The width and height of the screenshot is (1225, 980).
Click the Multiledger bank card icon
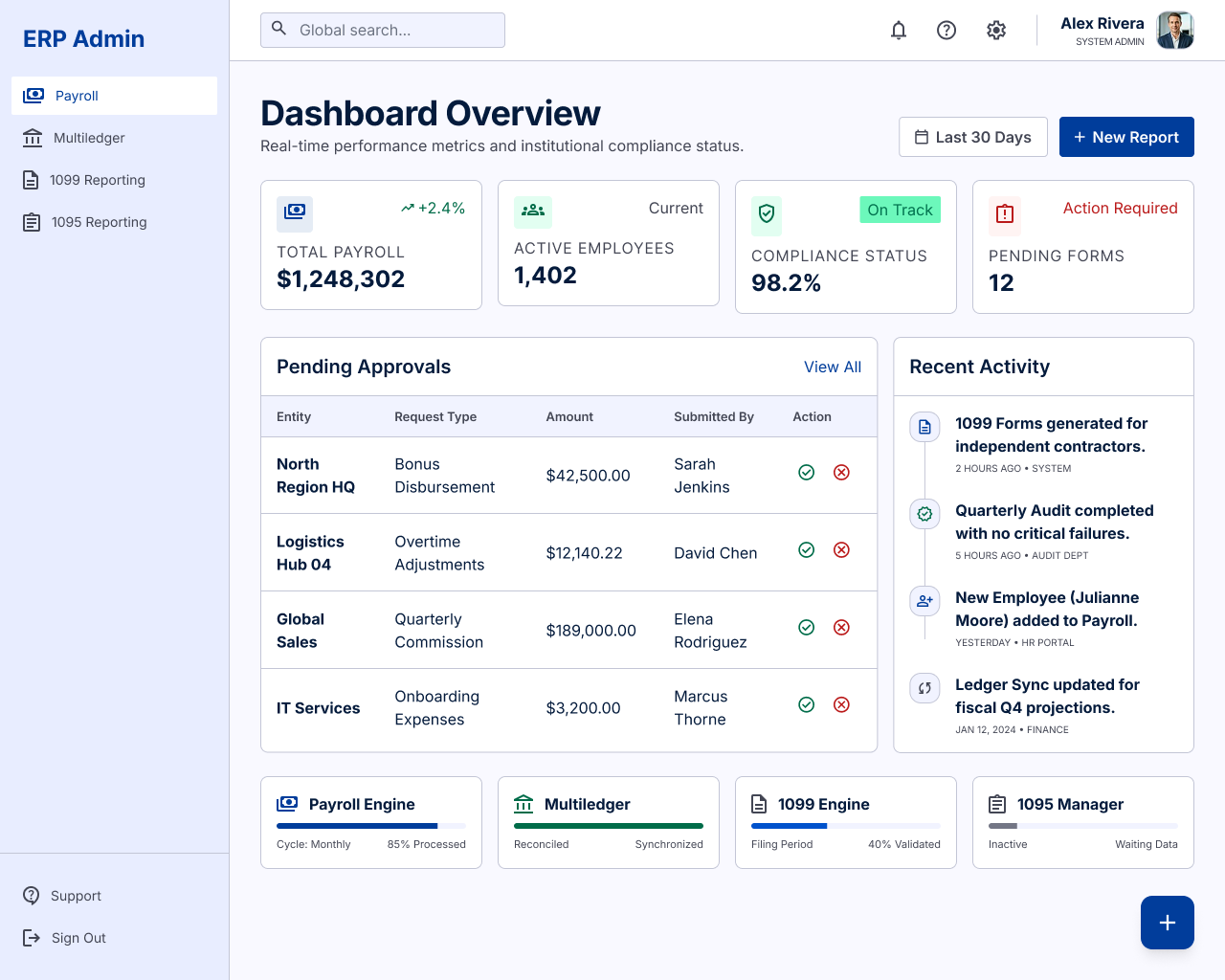pos(523,804)
